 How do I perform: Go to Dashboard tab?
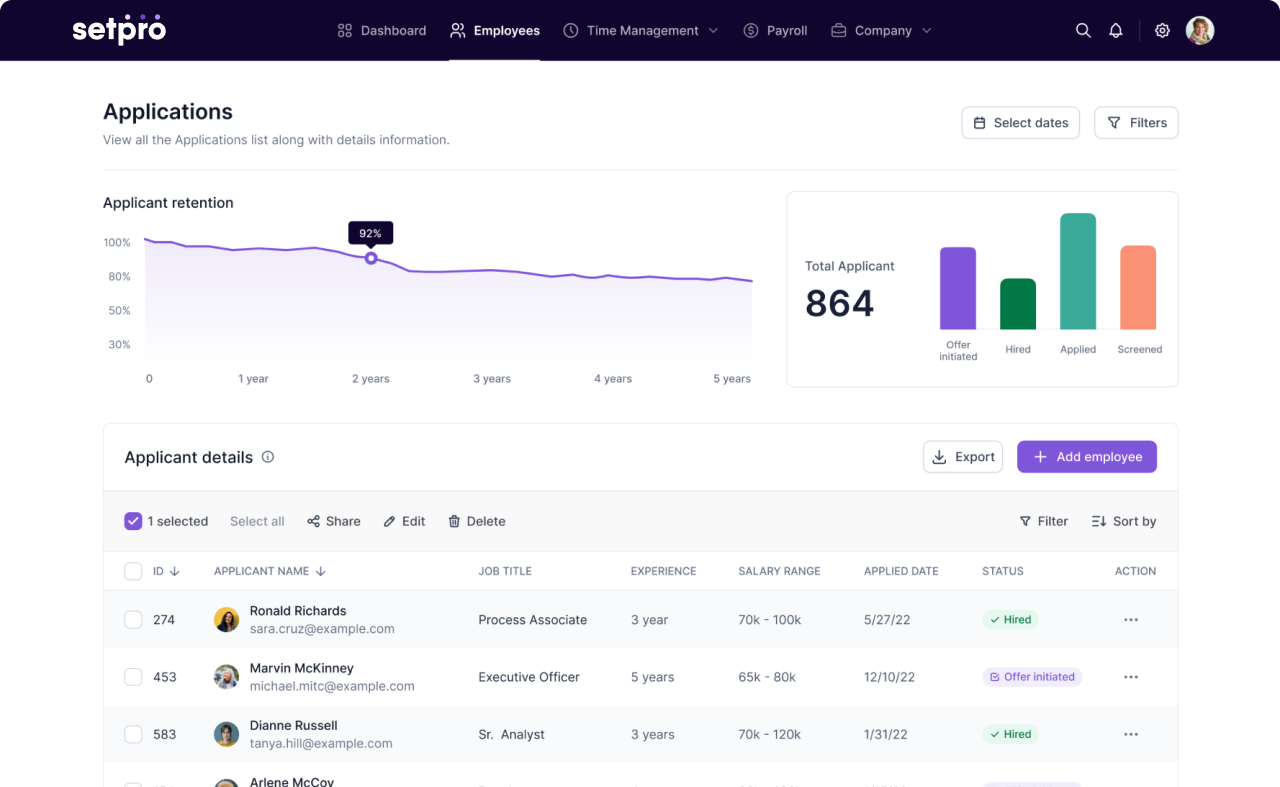coord(382,31)
